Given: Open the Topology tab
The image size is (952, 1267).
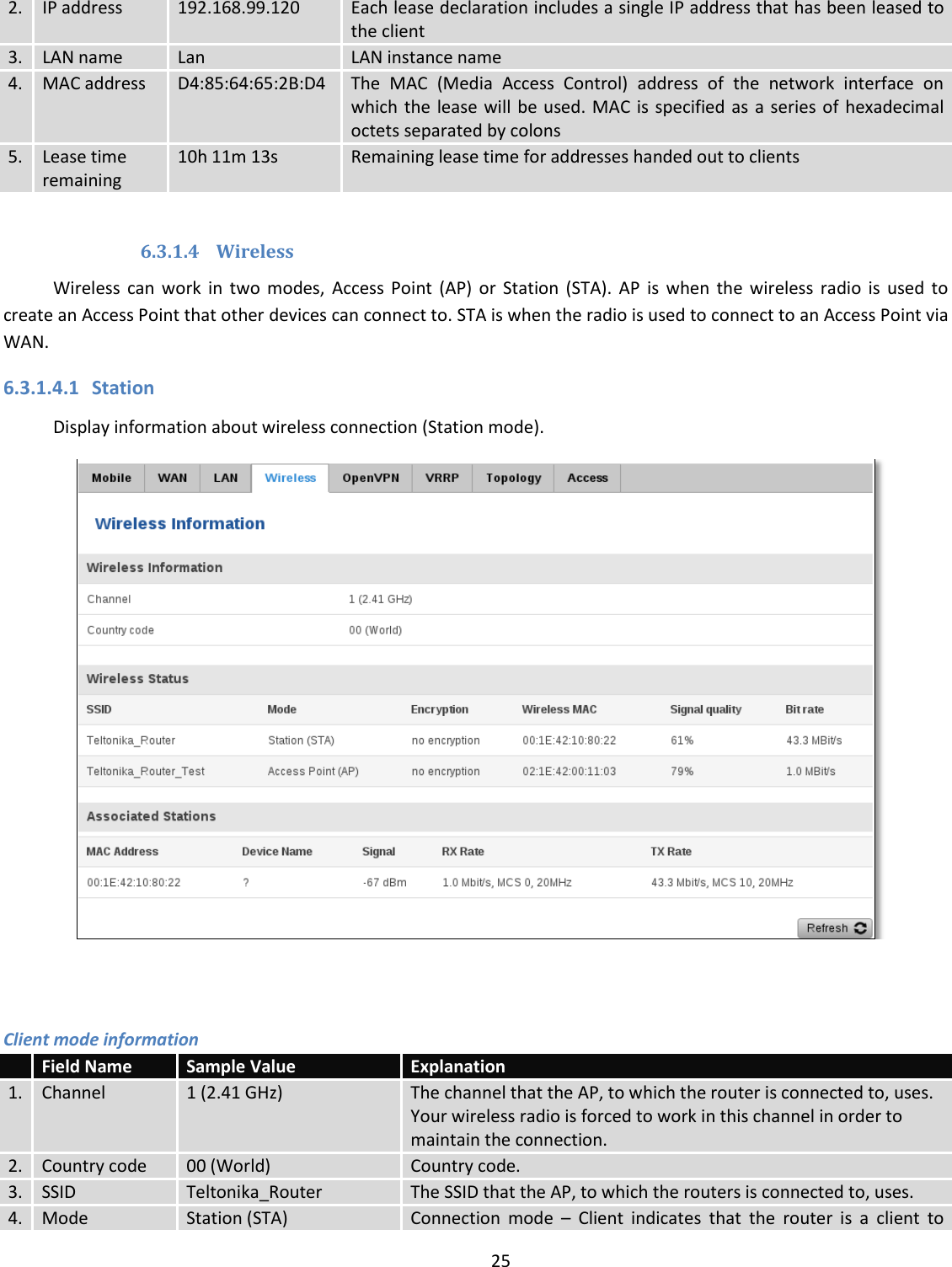Looking at the screenshot, I should [512, 478].
